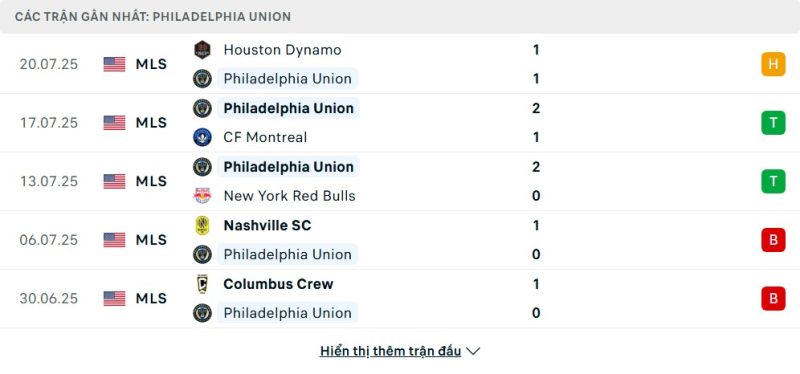The width and height of the screenshot is (800, 374).
Task: Click the MLS league label on 17.07.25 row
Action: click(x=151, y=123)
